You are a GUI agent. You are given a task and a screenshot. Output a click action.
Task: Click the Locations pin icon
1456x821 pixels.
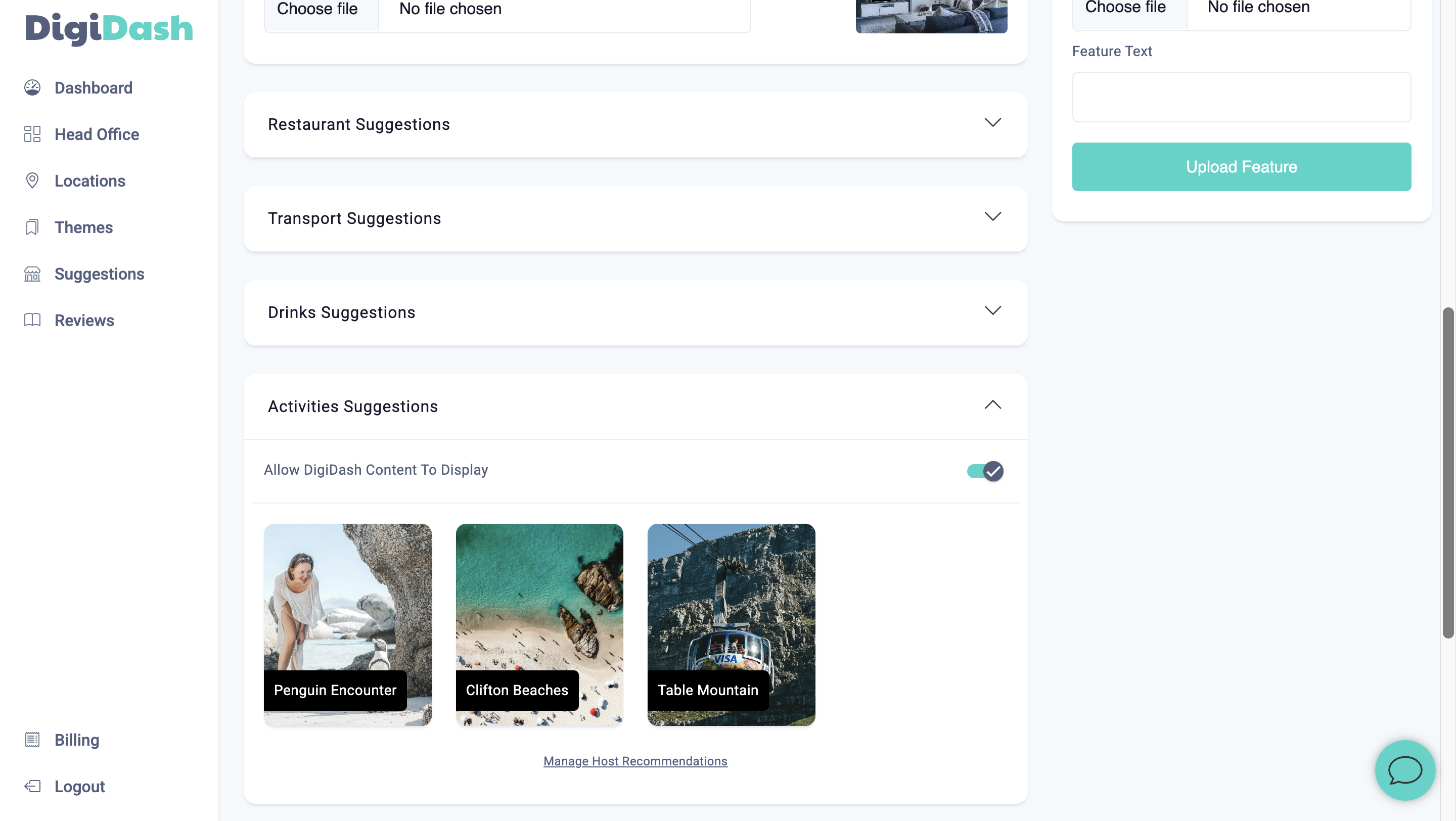click(x=32, y=180)
